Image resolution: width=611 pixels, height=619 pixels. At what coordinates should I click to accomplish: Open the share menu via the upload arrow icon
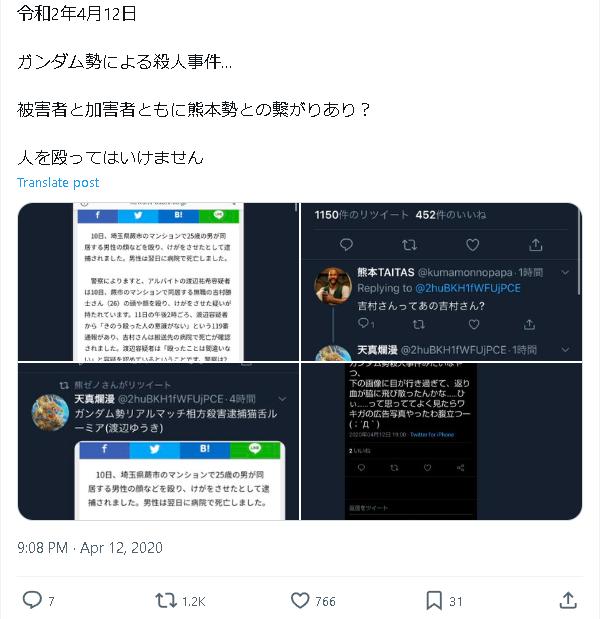click(x=568, y=600)
